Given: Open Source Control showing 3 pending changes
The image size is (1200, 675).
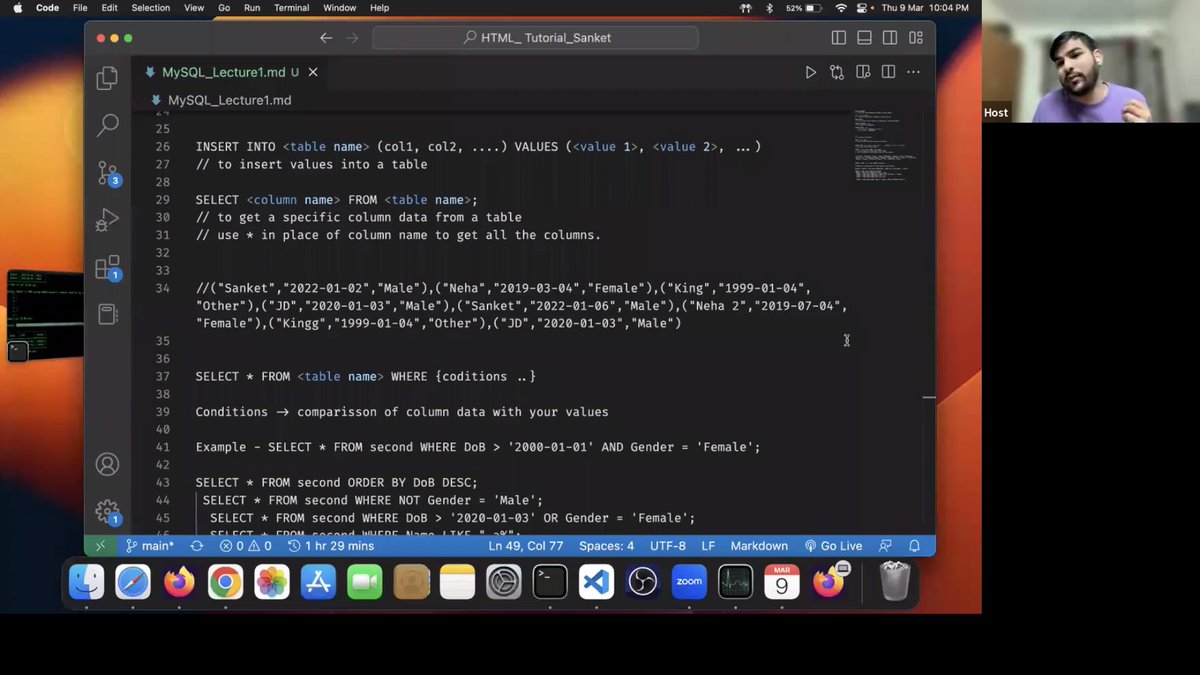Looking at the screenshot, I should coord(107,172).
